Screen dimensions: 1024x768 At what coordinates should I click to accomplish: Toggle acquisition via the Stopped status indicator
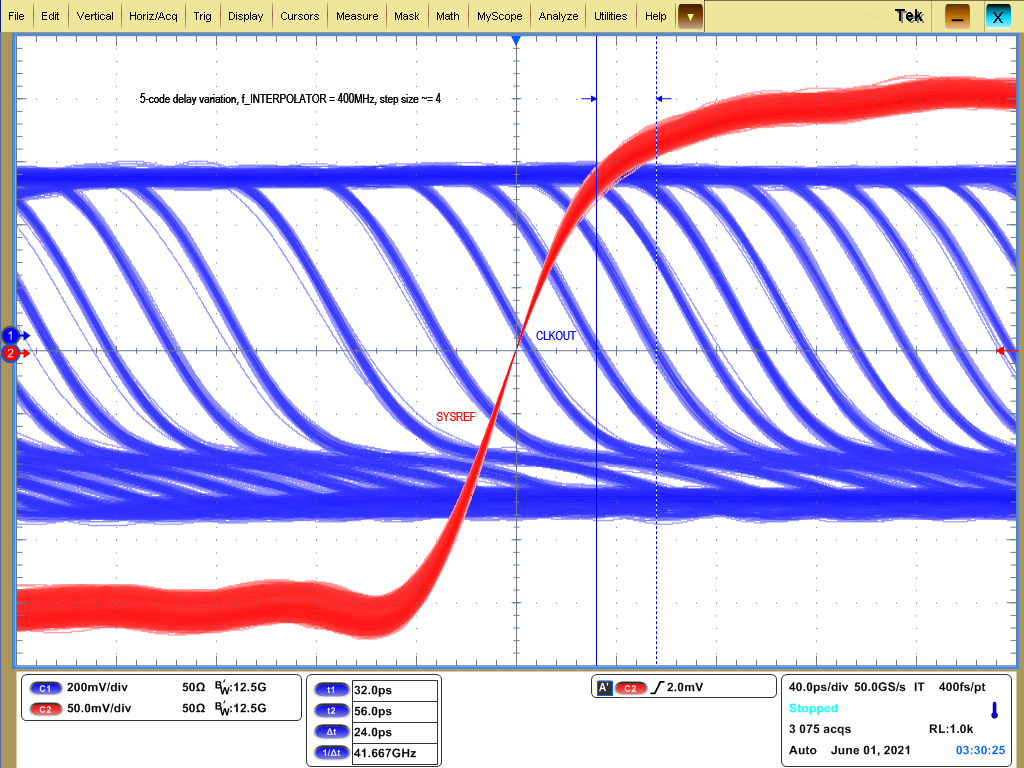[x=812, y=708]
